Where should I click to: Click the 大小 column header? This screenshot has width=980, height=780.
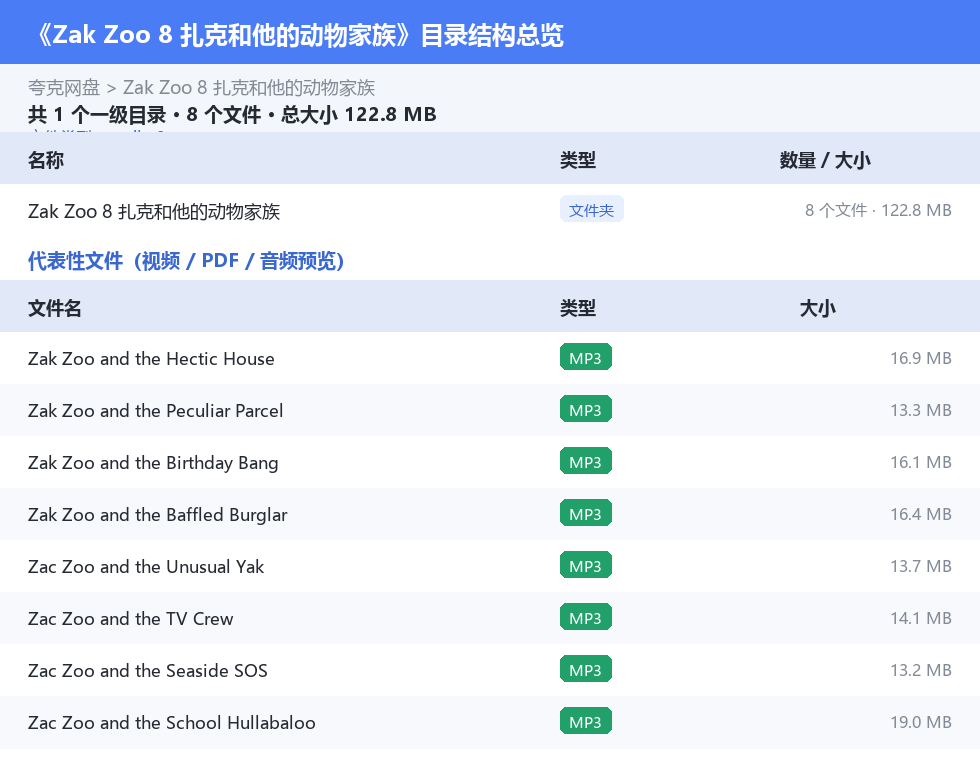pos(818,308)
